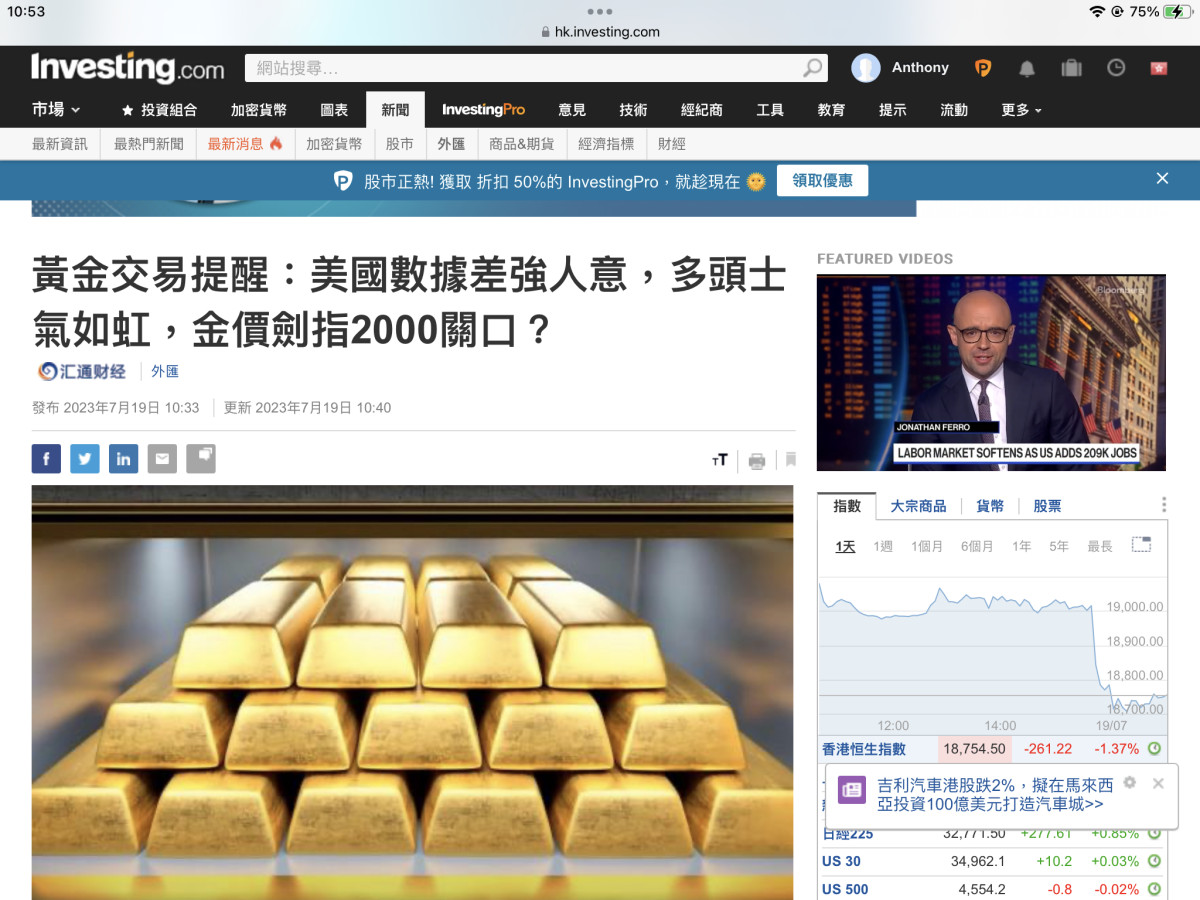Set chart range to 最長
The width and height of the screenshot is (1200, 900).
coord(1100,546)
